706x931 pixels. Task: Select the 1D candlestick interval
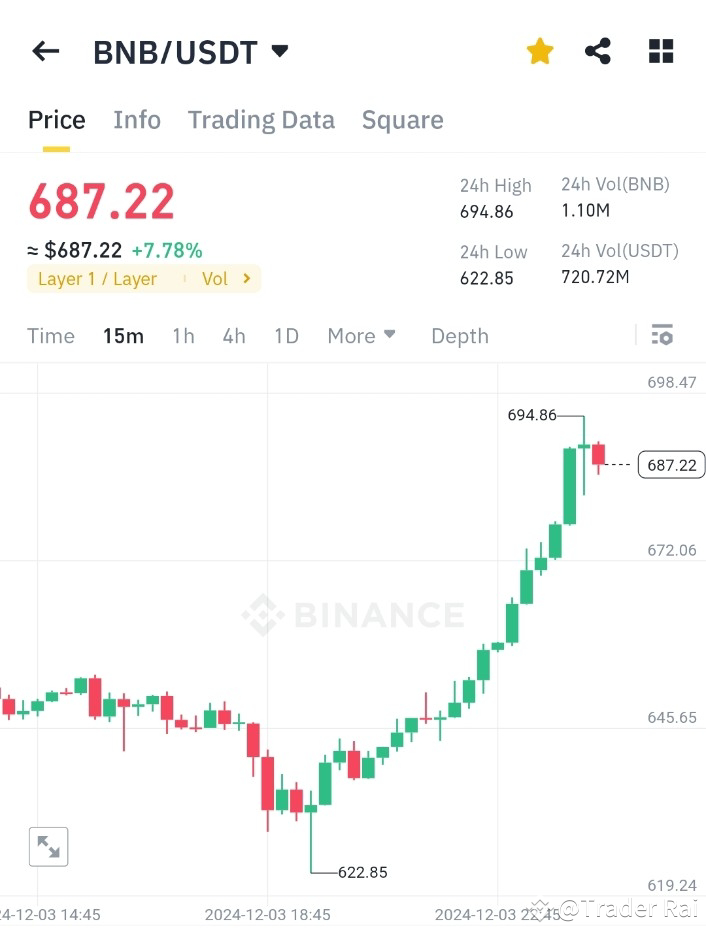pyautogui.click(x=286, y=336)
